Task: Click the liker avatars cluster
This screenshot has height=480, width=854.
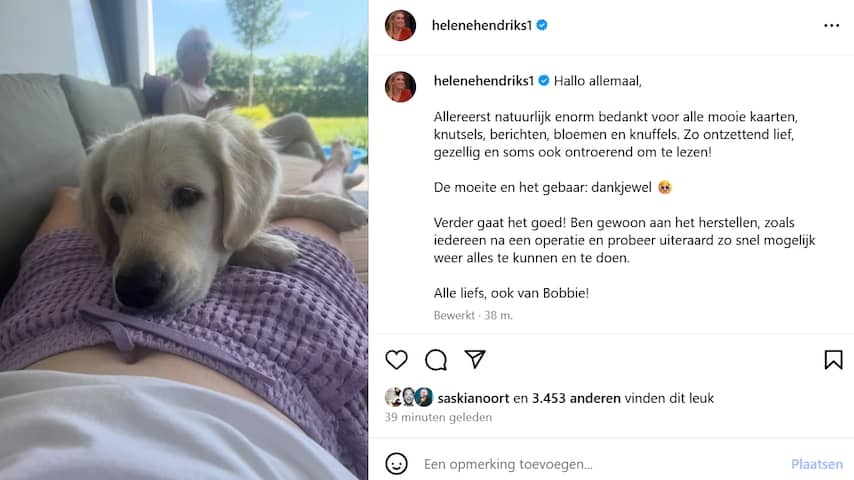Action: (408, 397)
